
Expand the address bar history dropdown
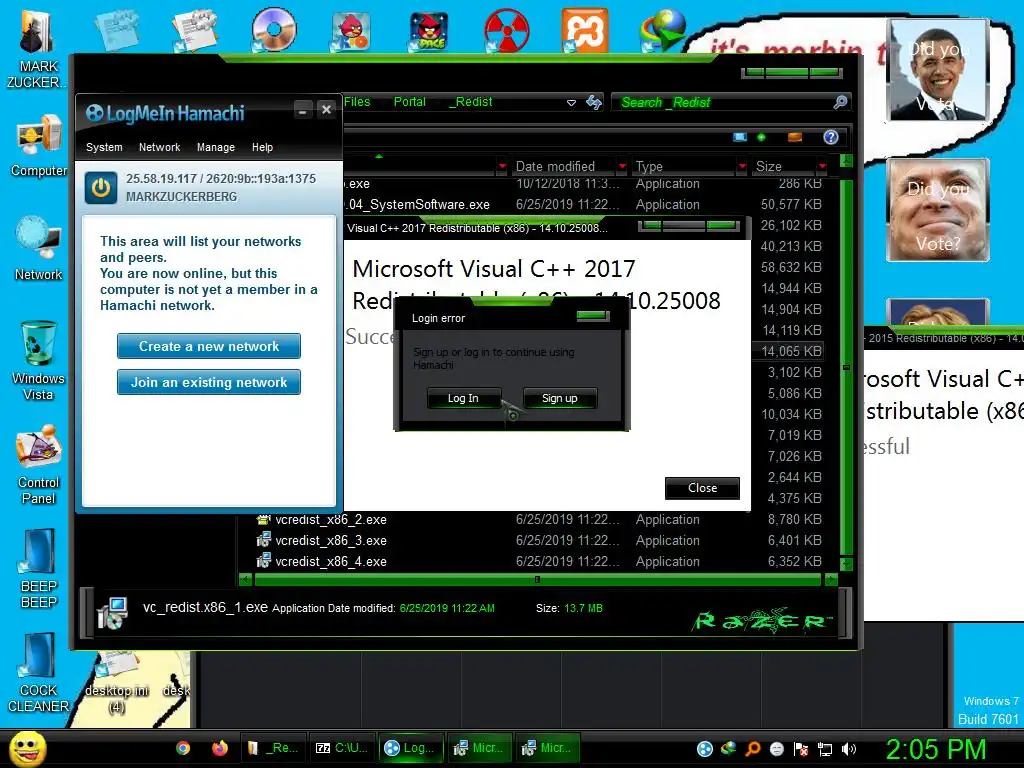571,103
